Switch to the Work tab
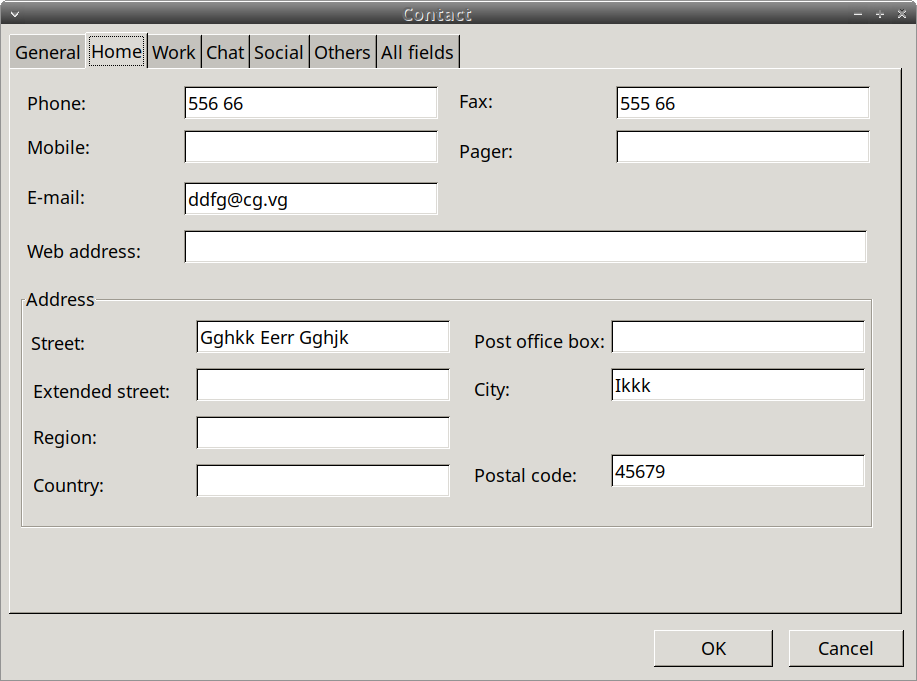 [x=174, y=53]
